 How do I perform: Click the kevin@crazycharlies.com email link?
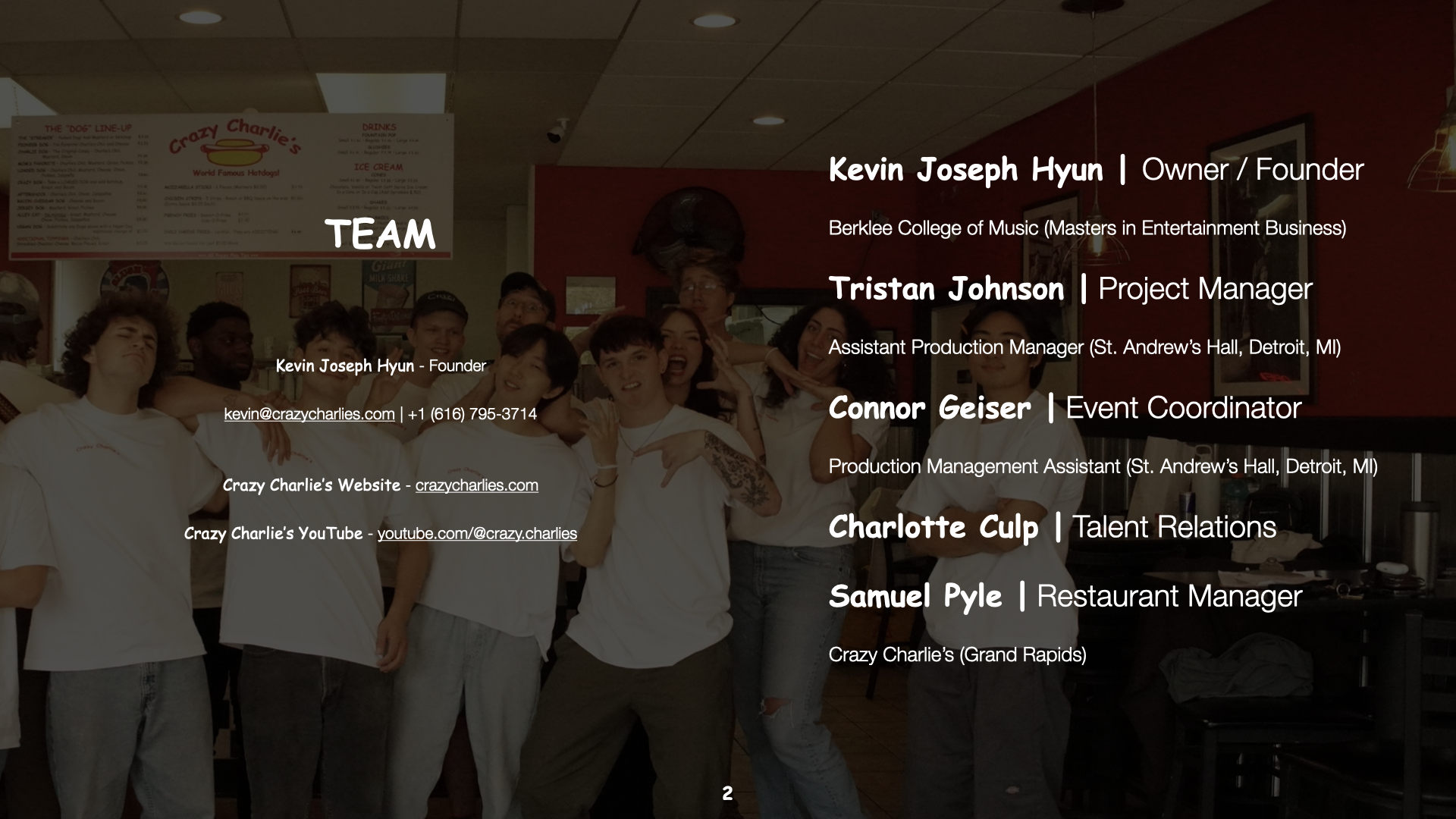pyautogui.click(x=309, y=414)
